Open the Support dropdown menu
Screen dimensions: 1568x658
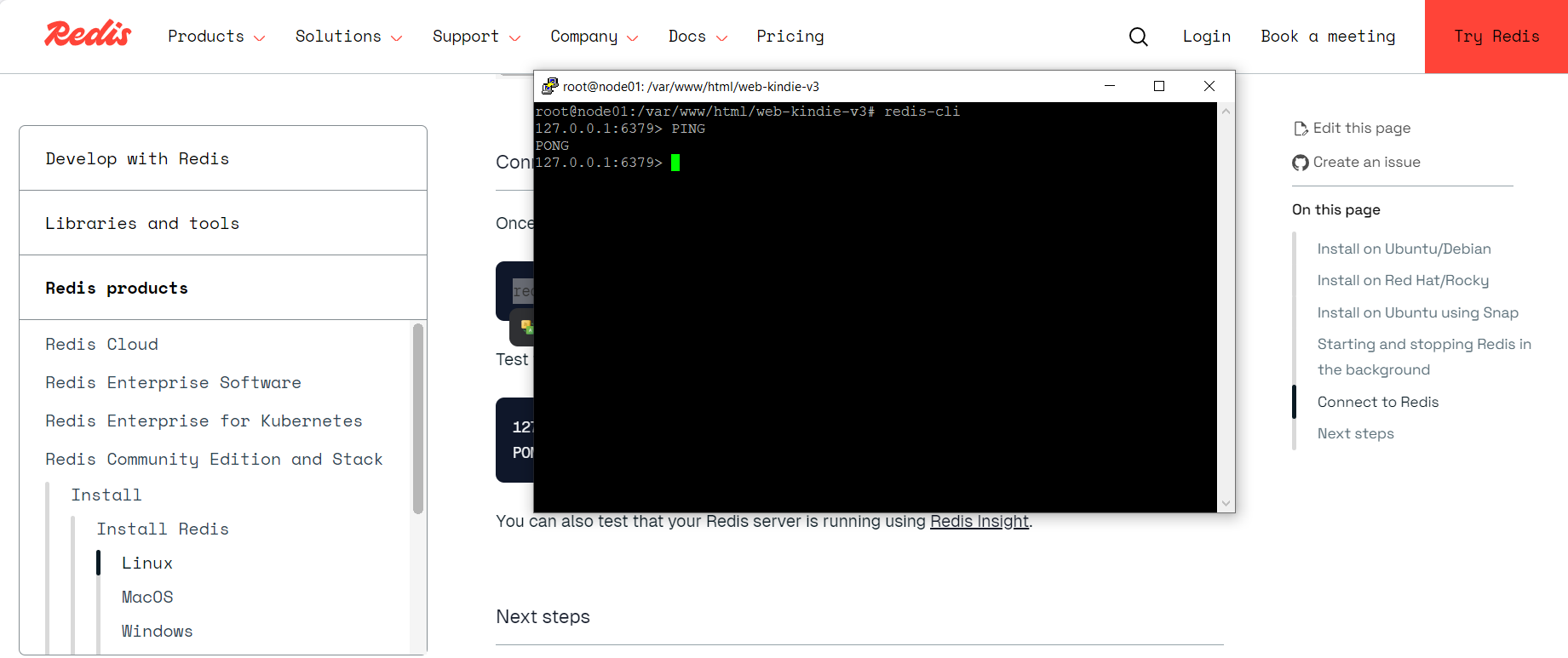pyautogui.click(x=476, y=37)
